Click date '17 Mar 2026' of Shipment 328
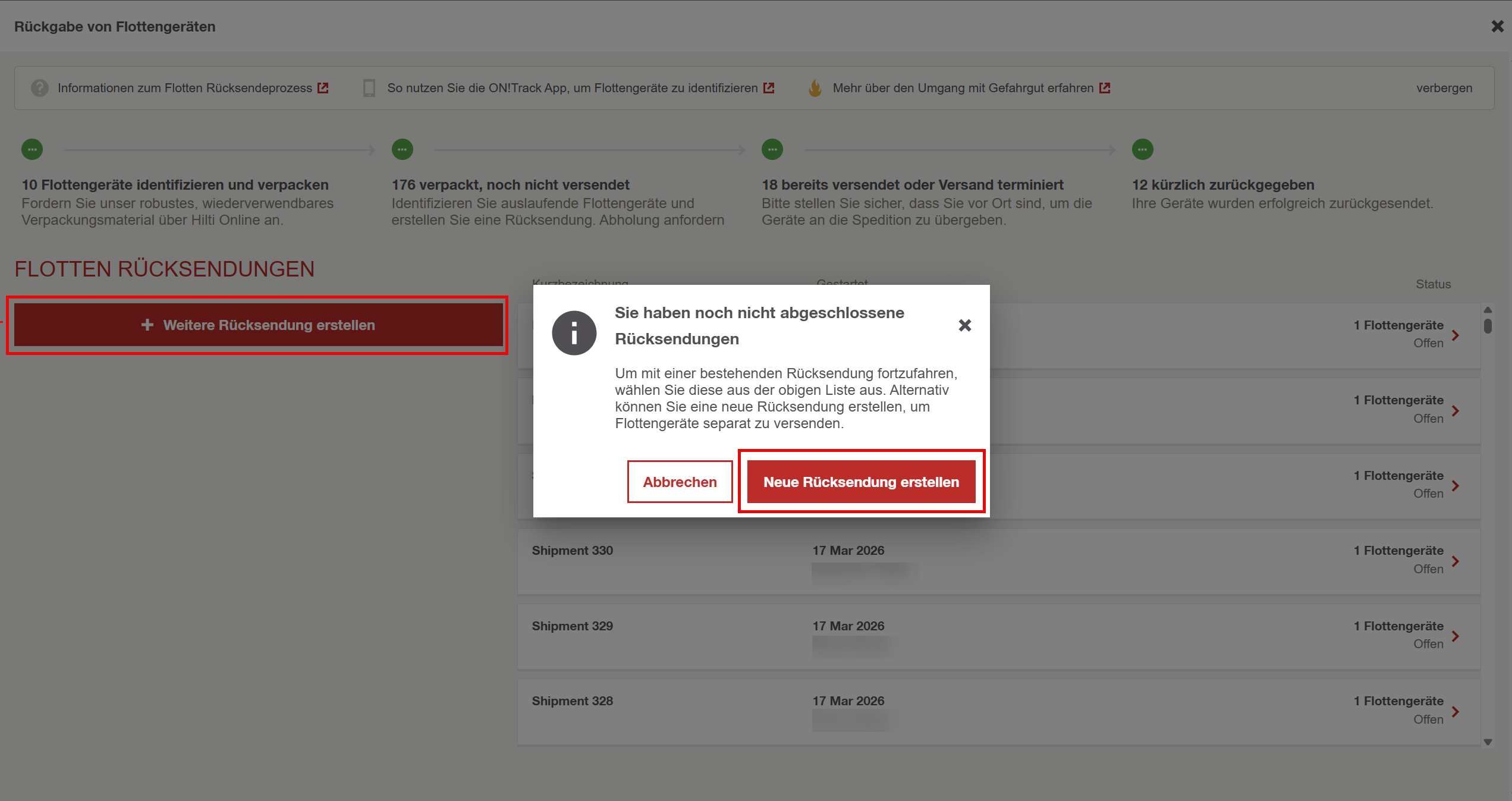 pos(848,701)
